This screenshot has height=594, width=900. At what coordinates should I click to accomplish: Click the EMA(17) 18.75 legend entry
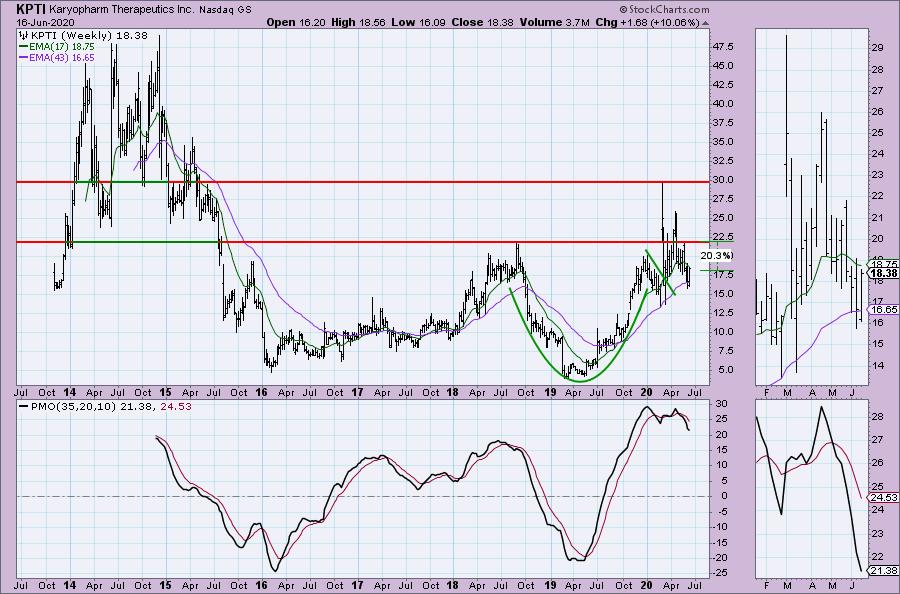pyautogui.click(x=61, y=46)
